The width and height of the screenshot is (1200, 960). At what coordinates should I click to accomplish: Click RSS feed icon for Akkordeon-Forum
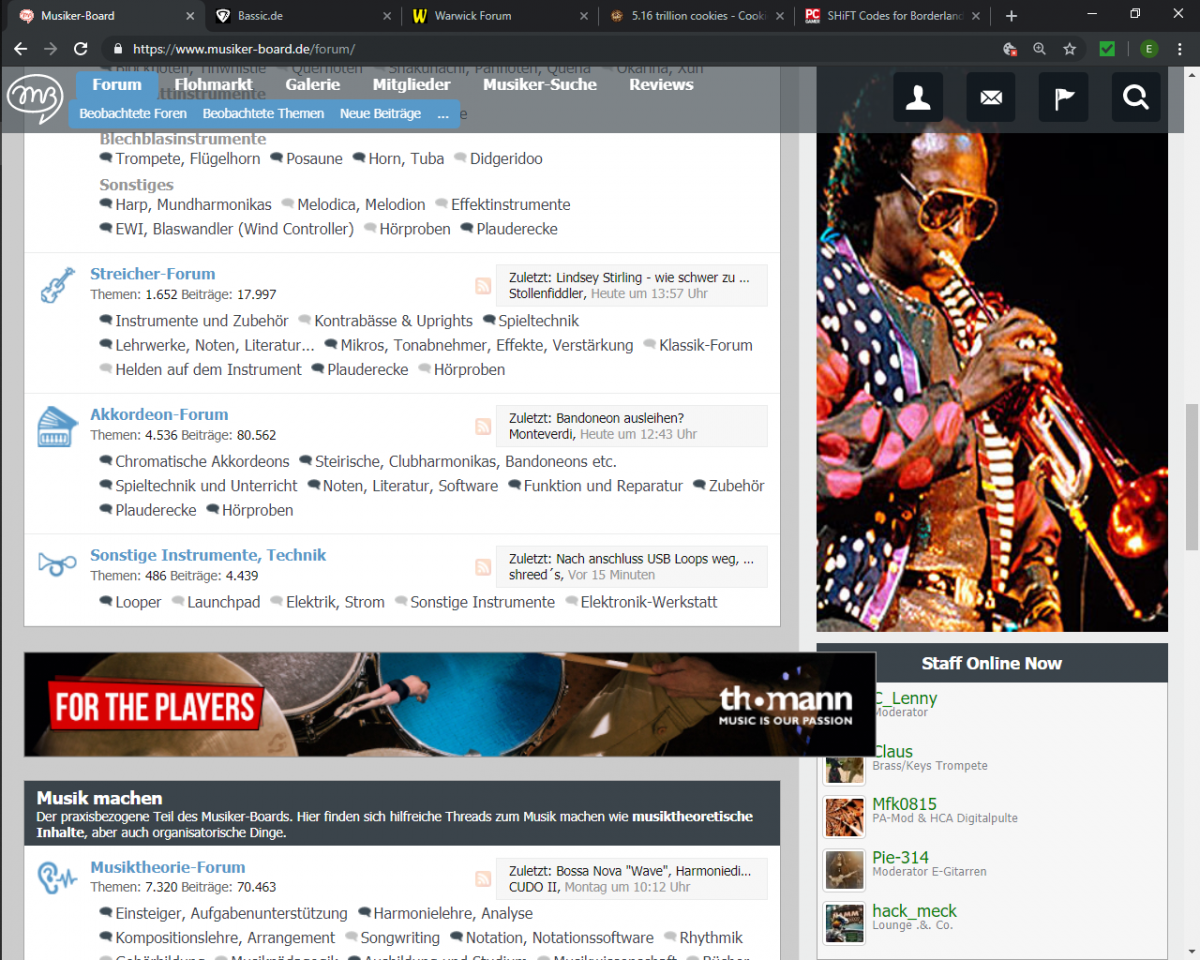point(483,427)
